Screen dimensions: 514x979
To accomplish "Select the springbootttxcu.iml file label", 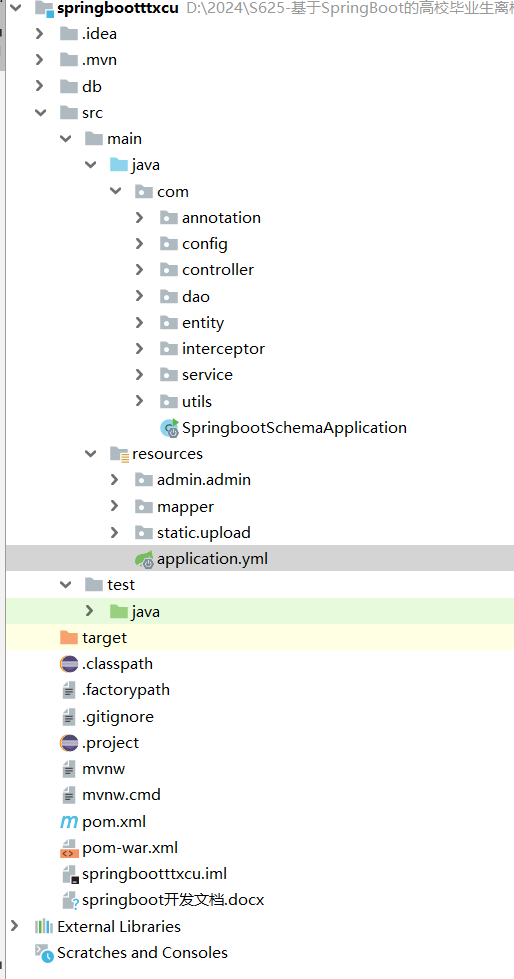I will [154, 874].
